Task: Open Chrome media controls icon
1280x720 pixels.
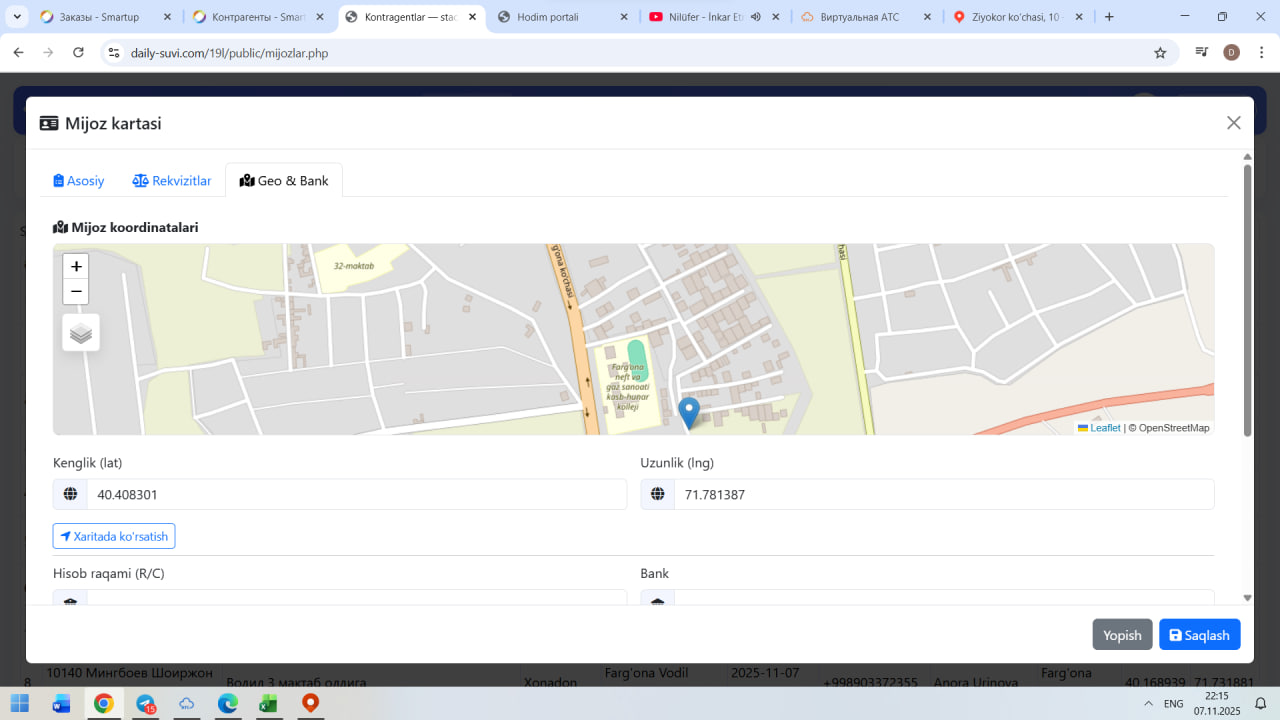Action: 1202,53
